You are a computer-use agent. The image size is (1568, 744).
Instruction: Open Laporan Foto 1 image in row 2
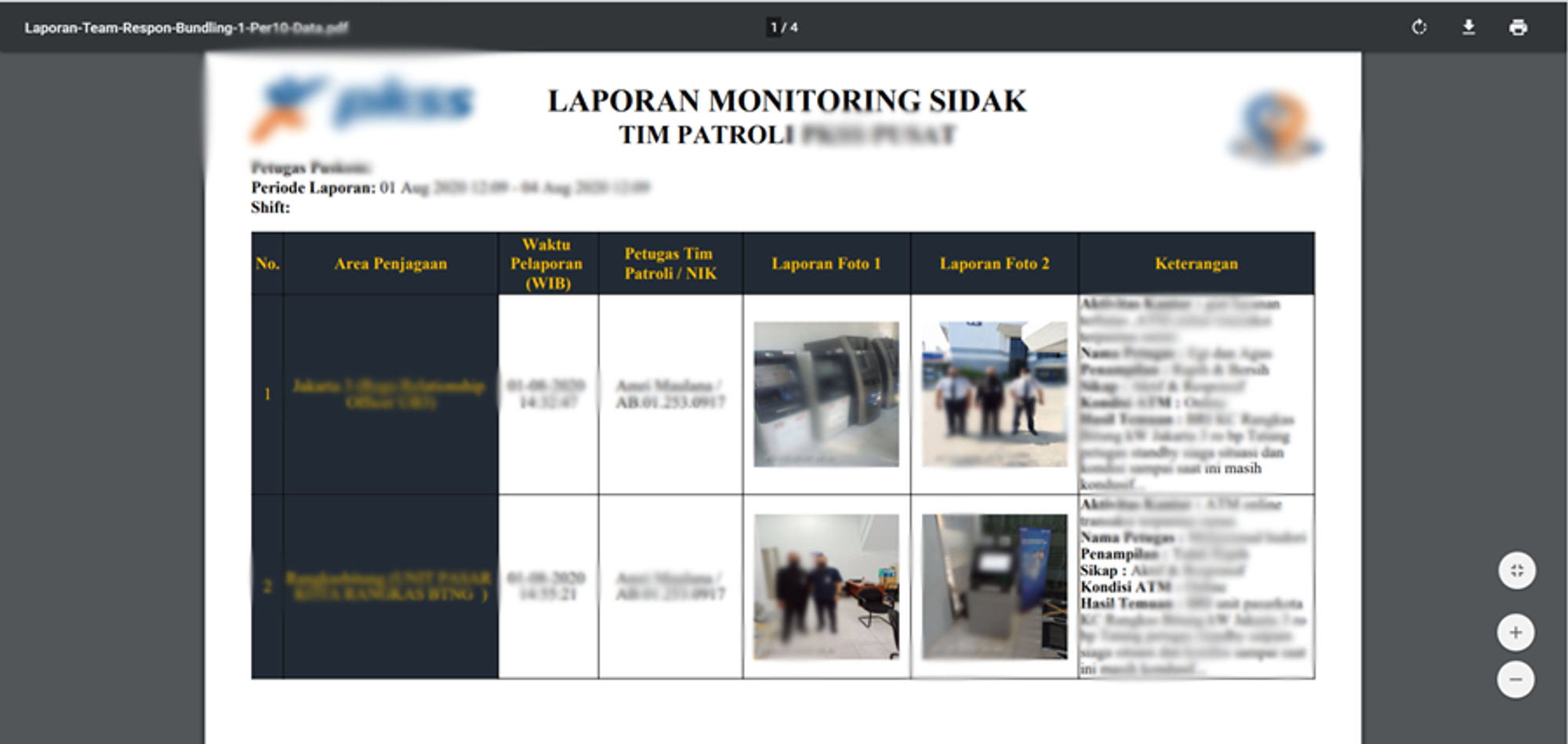(826, 586)
